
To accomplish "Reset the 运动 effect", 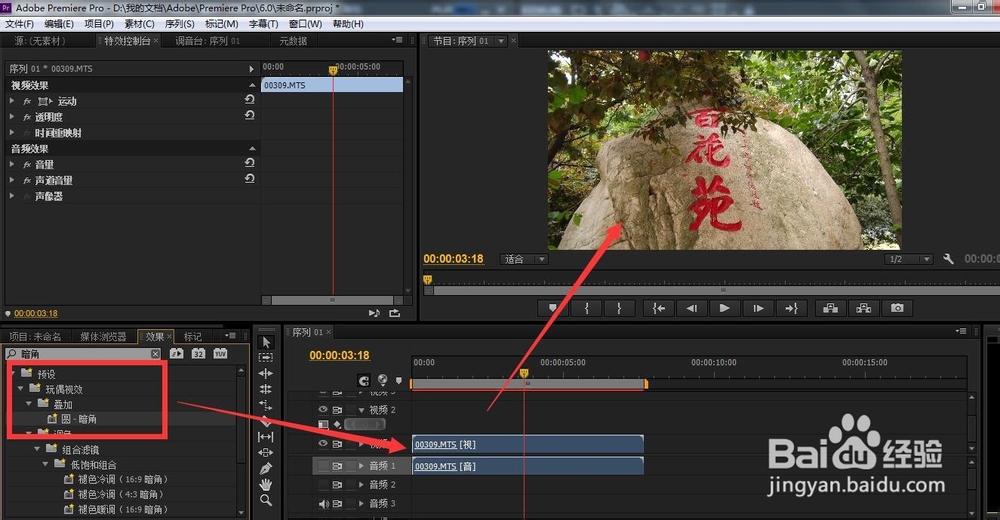I will (x=249, y=100).
